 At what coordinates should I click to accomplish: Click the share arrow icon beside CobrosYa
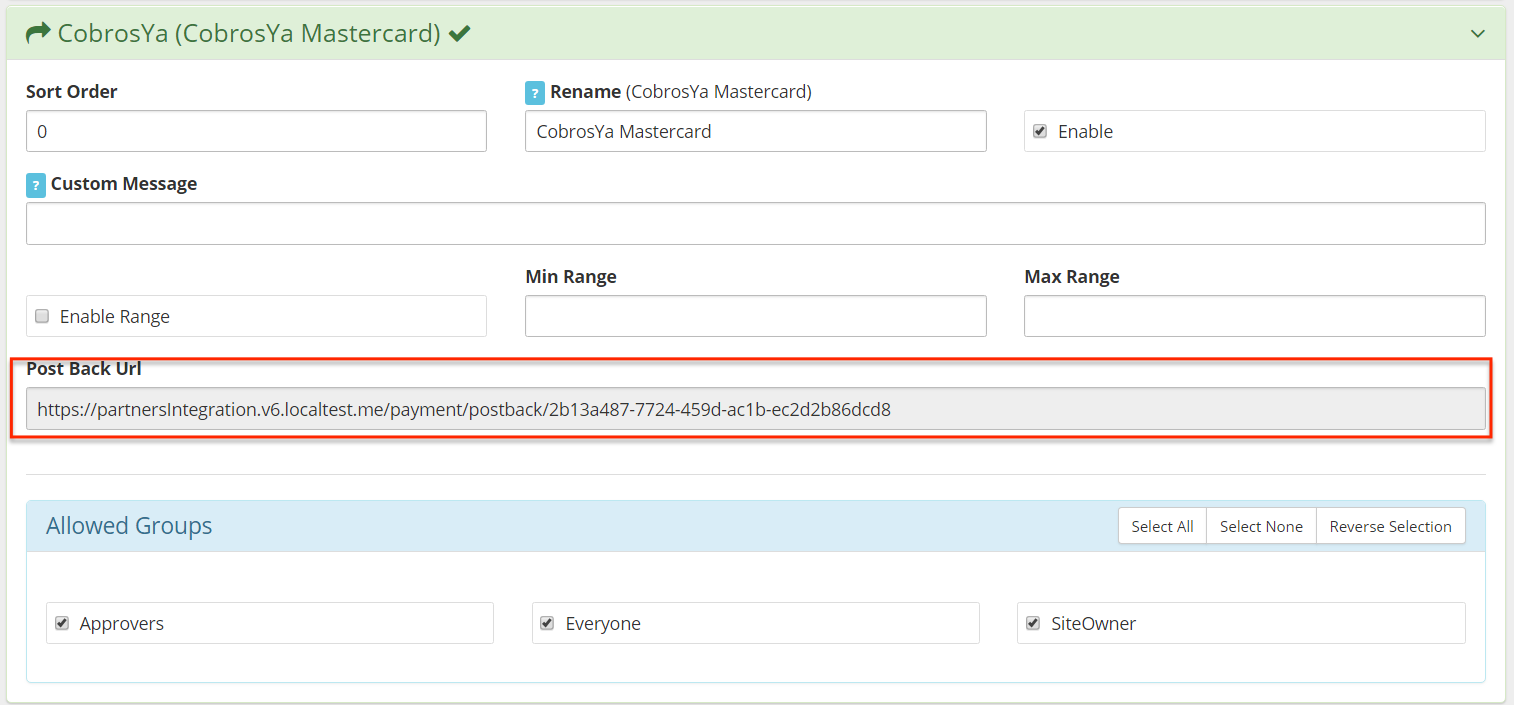click(x=38, y=33)
